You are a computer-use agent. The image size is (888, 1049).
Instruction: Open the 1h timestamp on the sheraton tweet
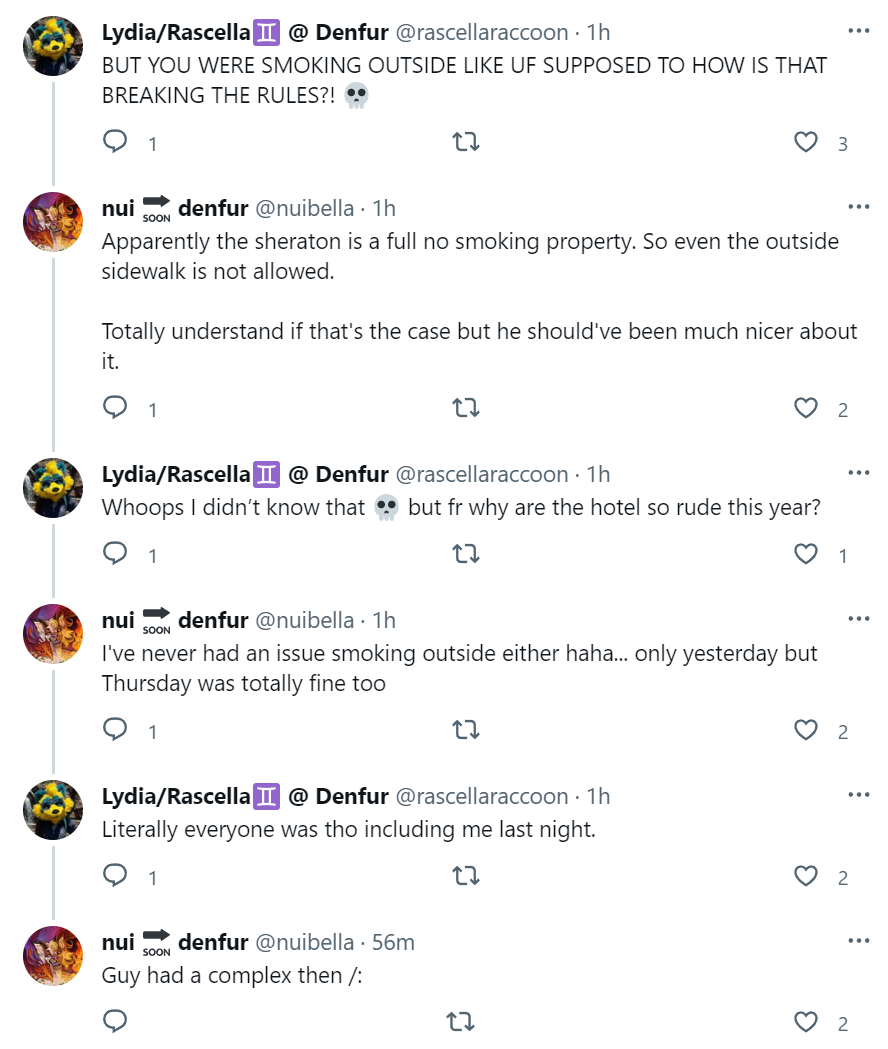pos(384,208)
